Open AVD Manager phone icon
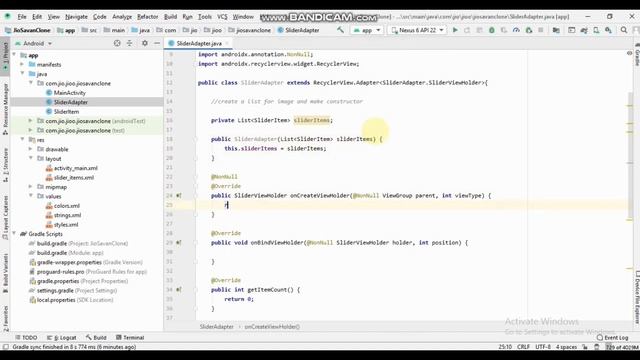 (596, 30)
